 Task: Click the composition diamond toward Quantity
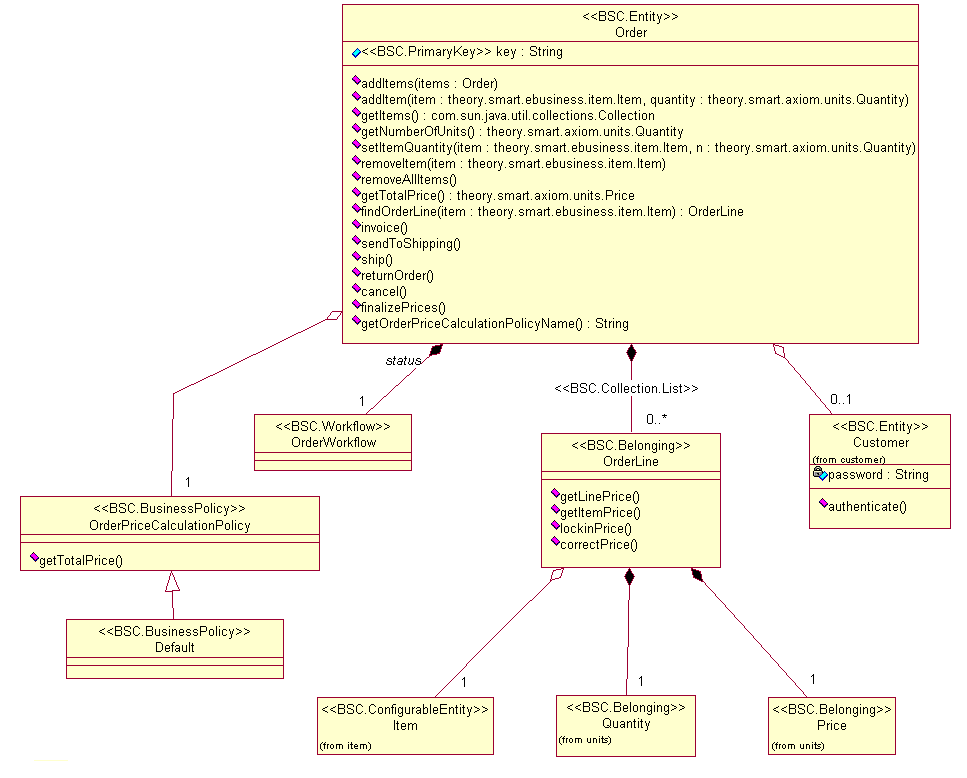coord(629,577)
